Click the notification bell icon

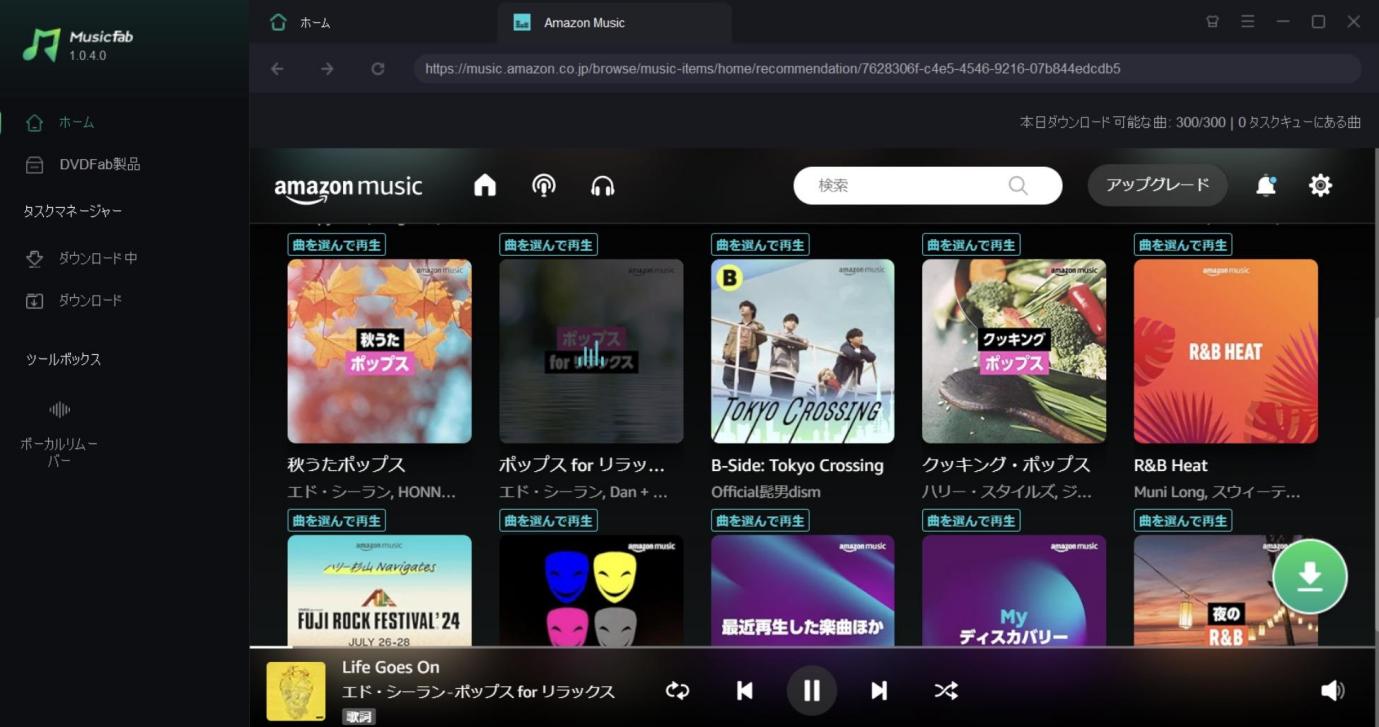1266,185
